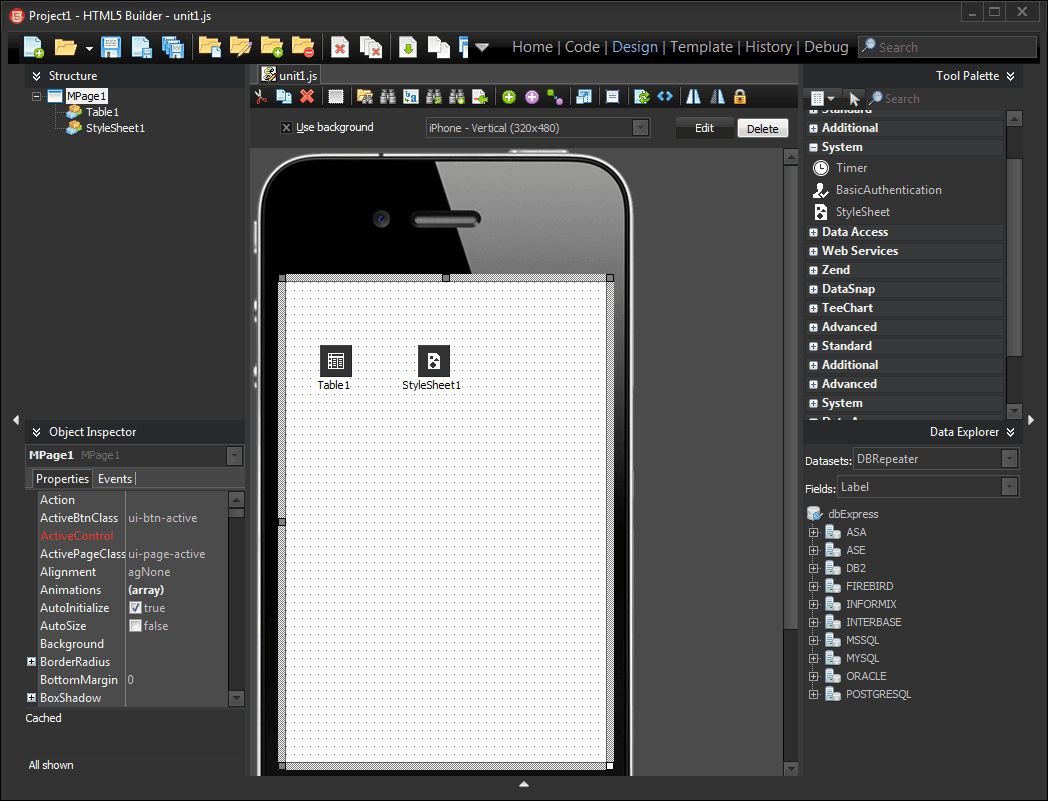Open the Template view
This screenshot has width=1048, height=801.
point(701,47)
